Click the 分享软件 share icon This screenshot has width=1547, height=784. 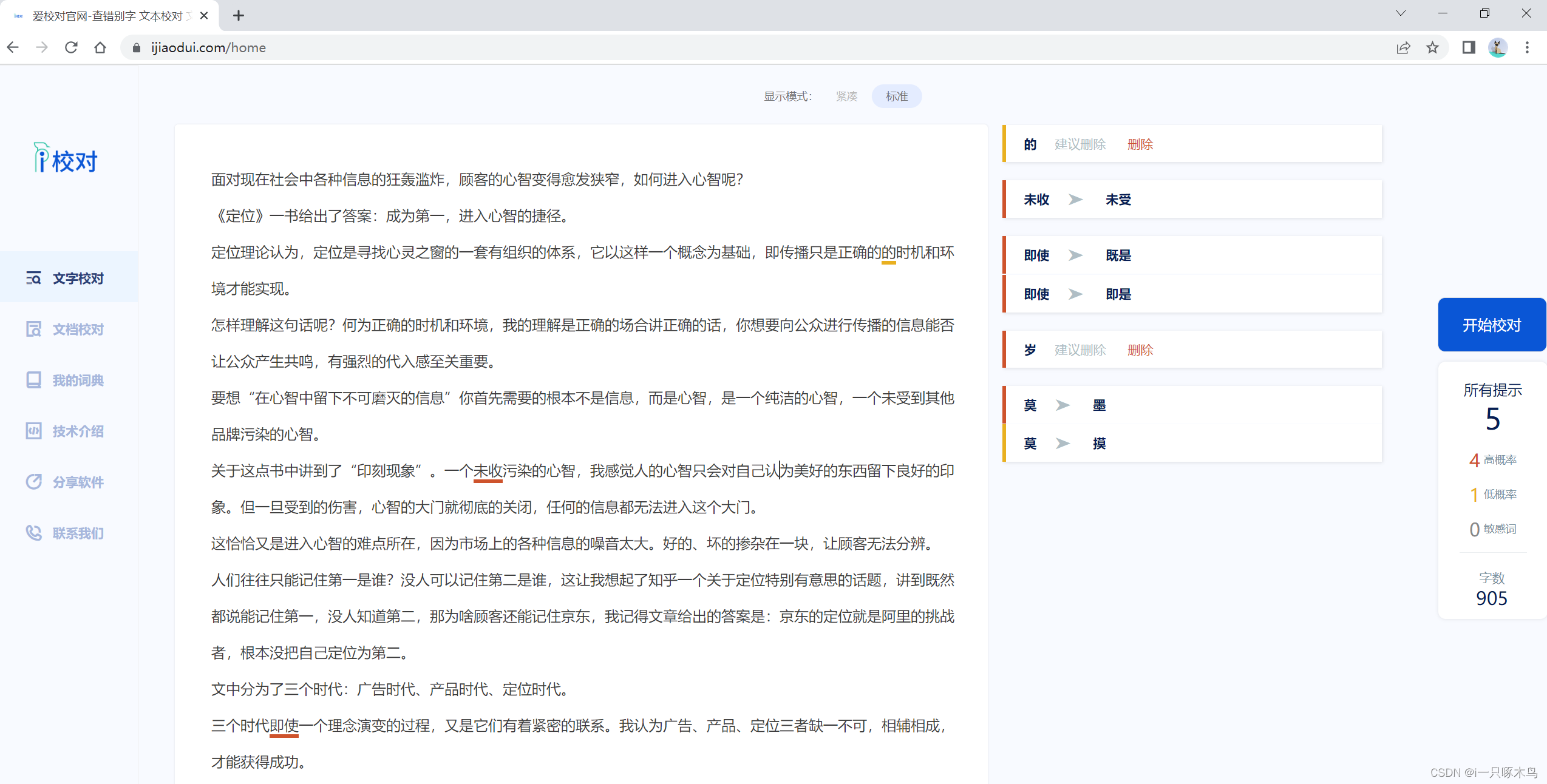pyautogui.click(x=33, y=482)
